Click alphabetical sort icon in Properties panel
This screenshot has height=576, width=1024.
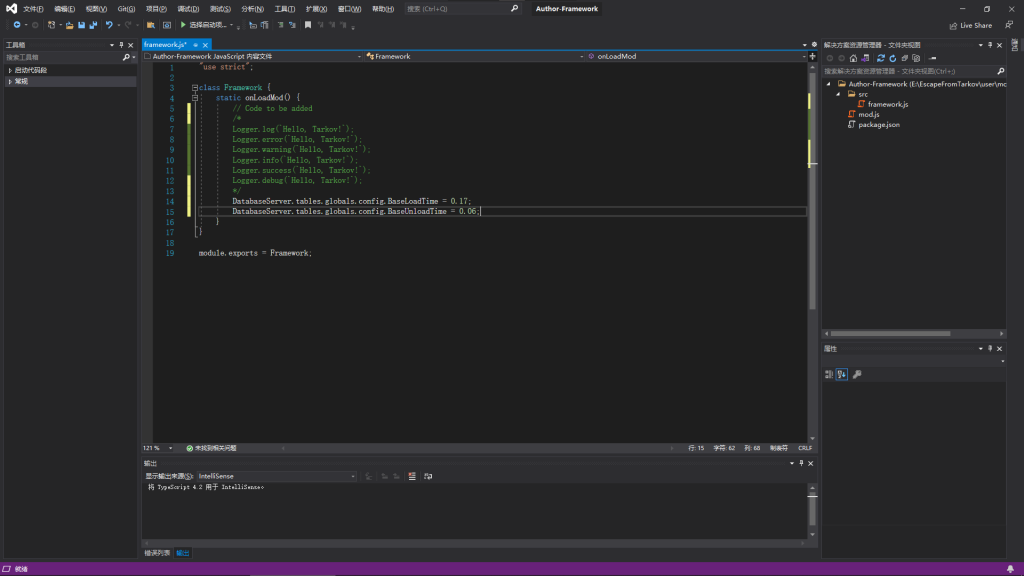[842, 374]
